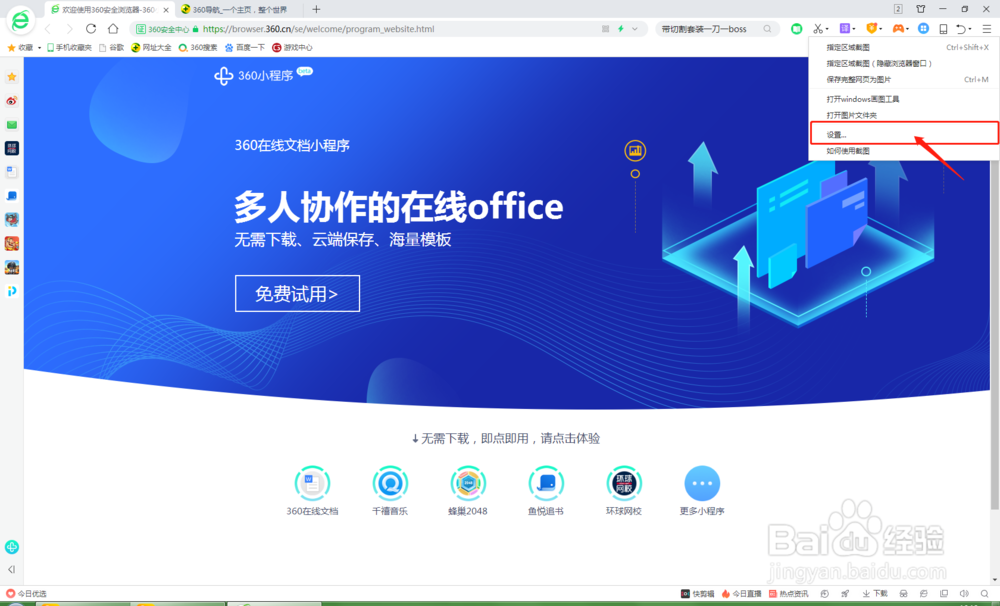This screenshot has height=606, width=1000.
Task: Select 如何使用截图 menu entry
Action: pos(903,151)
